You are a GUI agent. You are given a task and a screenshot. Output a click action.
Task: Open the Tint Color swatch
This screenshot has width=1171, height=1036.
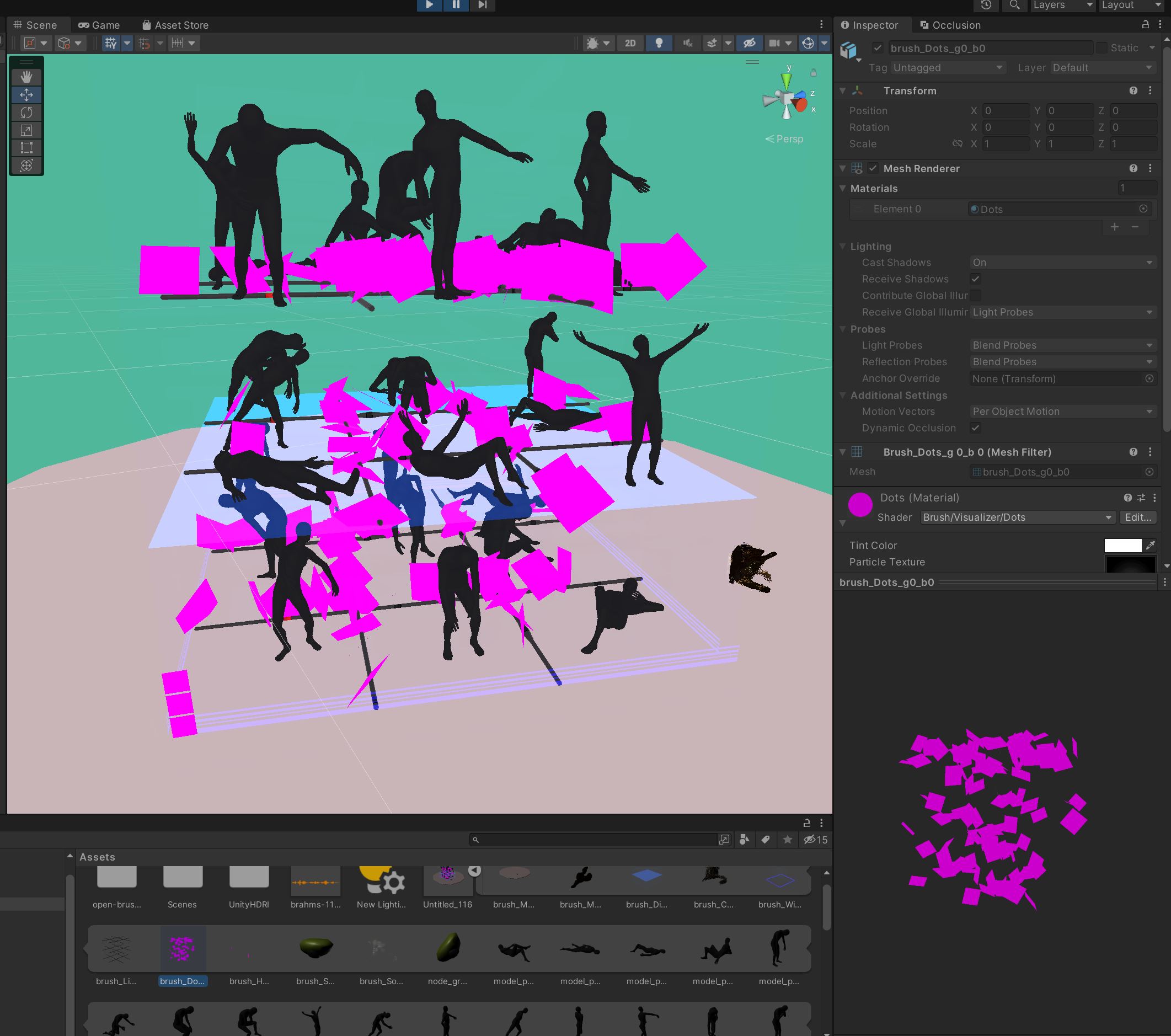click(x=1122, y=546)
